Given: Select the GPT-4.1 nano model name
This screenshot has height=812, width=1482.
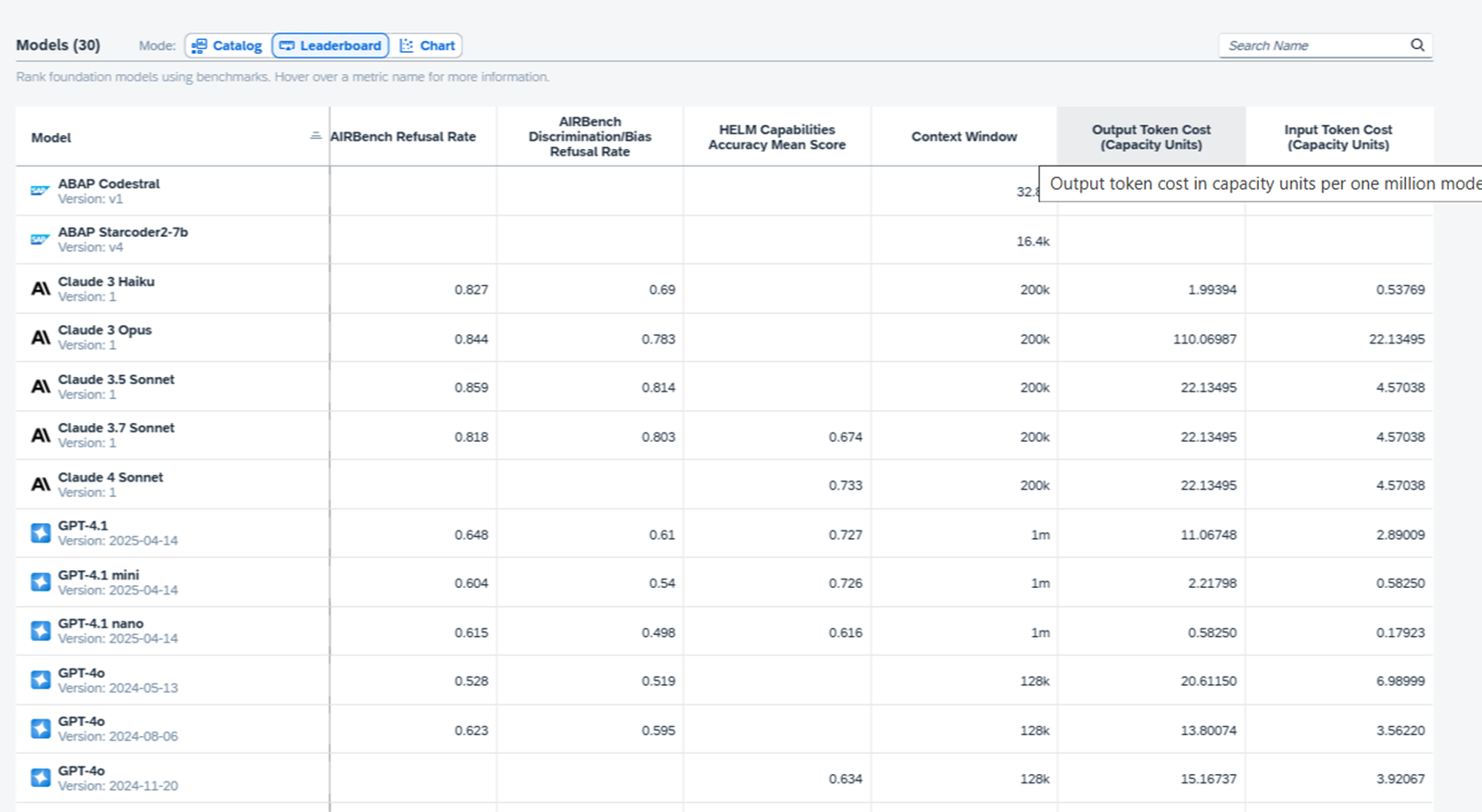Looking at the screenshot, I should pyautogui.click(x=101, y=624).
